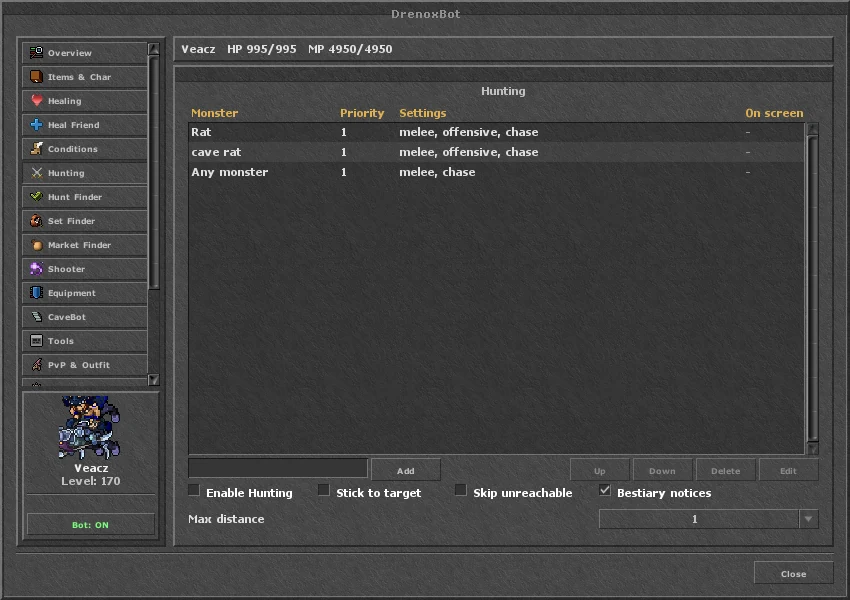The height and width of the screenshot is (600, 850).
Task: Click the Settings column header
Action: (x=423, y=113)
